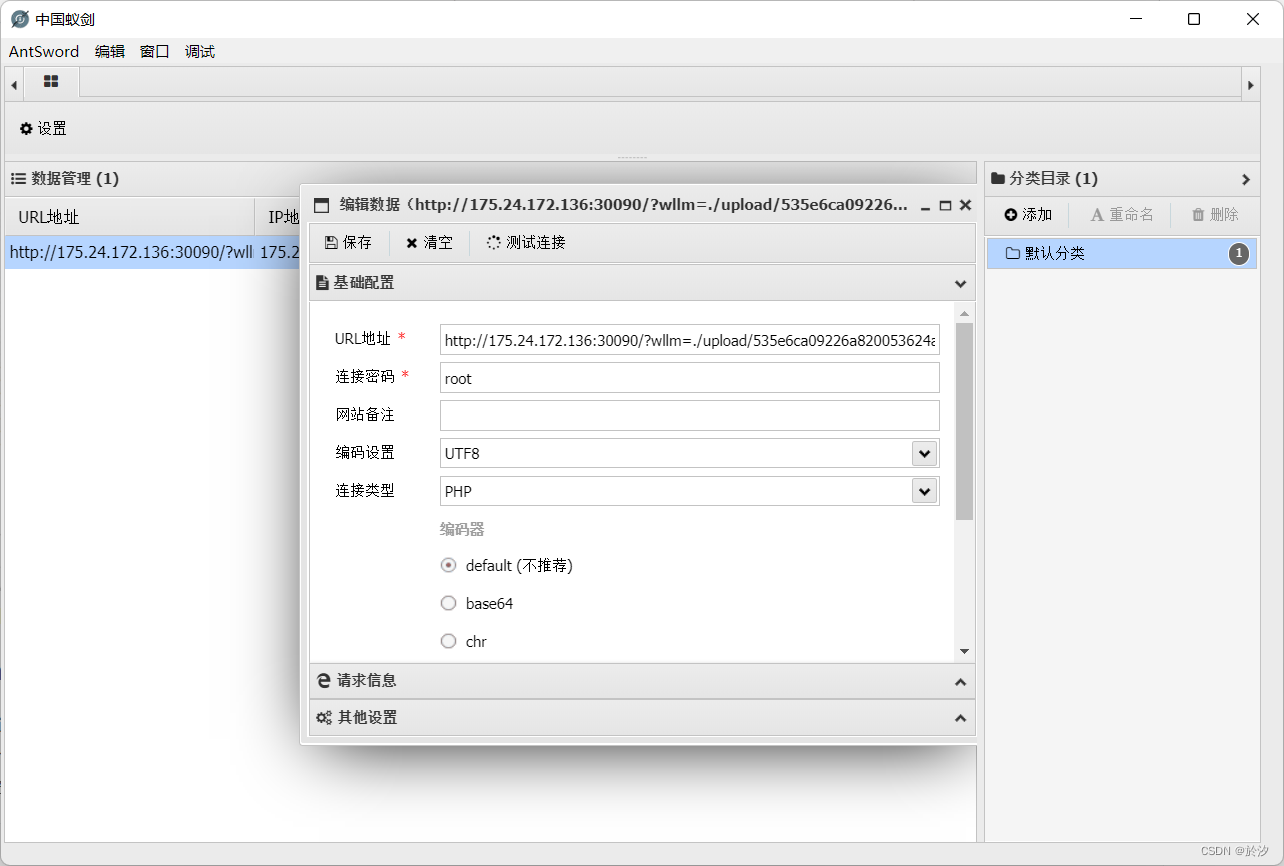
Task: Click the left tab scroll arrow
Action: 14,85
